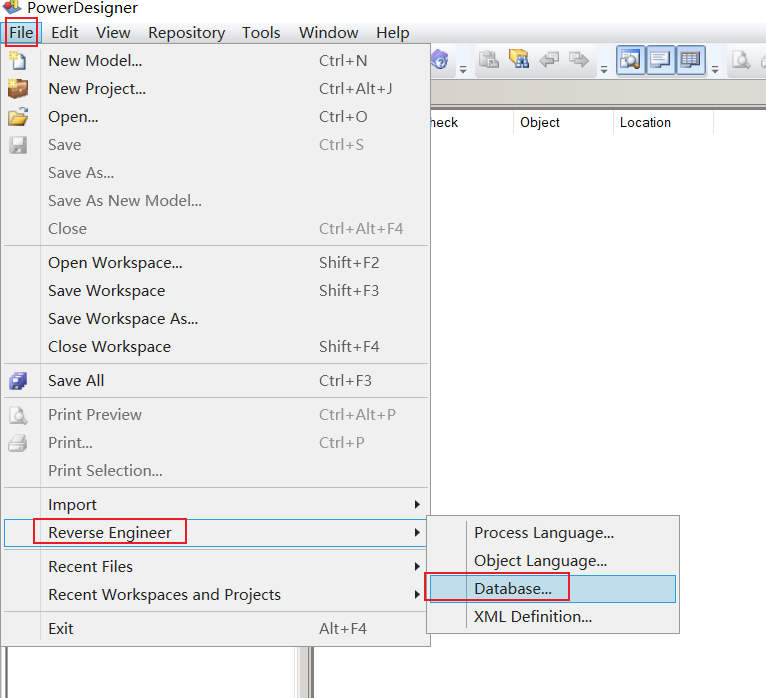Viewport: 766px width, 698px height.
Task: Click the page preview toolbar icon at right
Action: point(741,60)
